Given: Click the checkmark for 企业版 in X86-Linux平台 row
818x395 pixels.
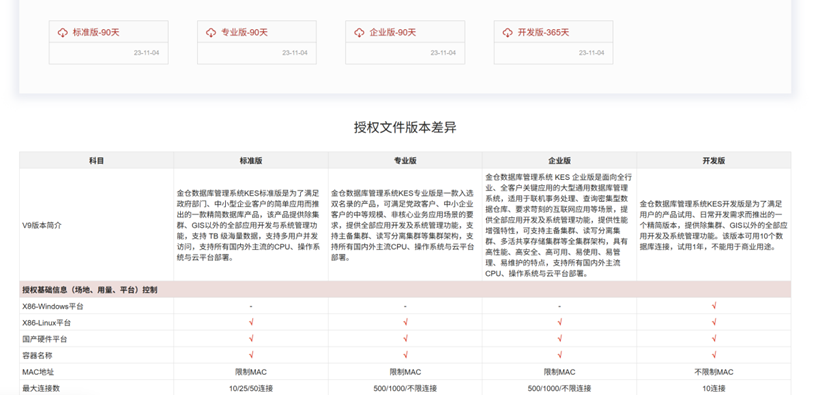Looking at the screenshot, I should tap(559, 322).
